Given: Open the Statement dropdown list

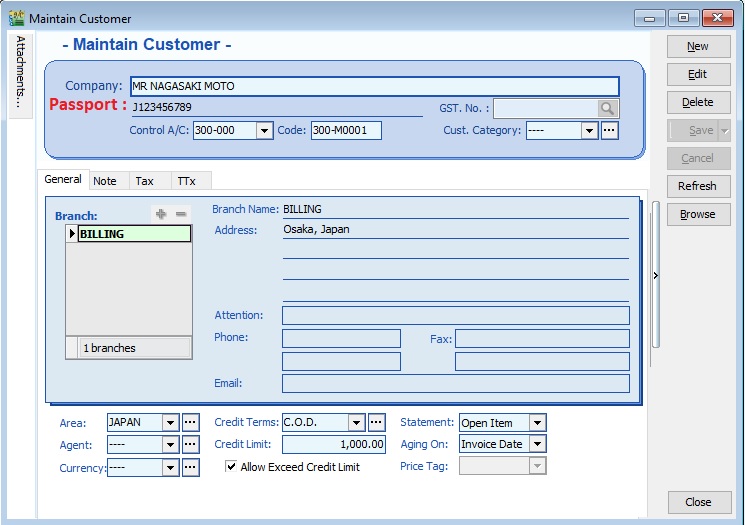Looking at the screenshot, I should pyautogui.click(x=537, y=423).
